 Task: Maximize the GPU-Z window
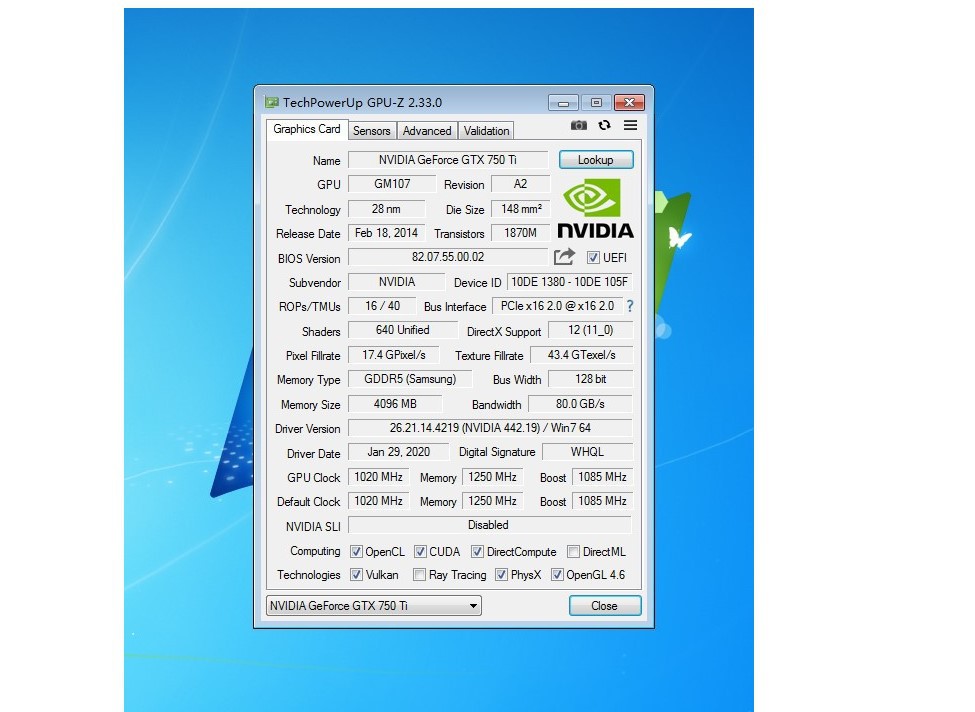[x=596, y=103]
